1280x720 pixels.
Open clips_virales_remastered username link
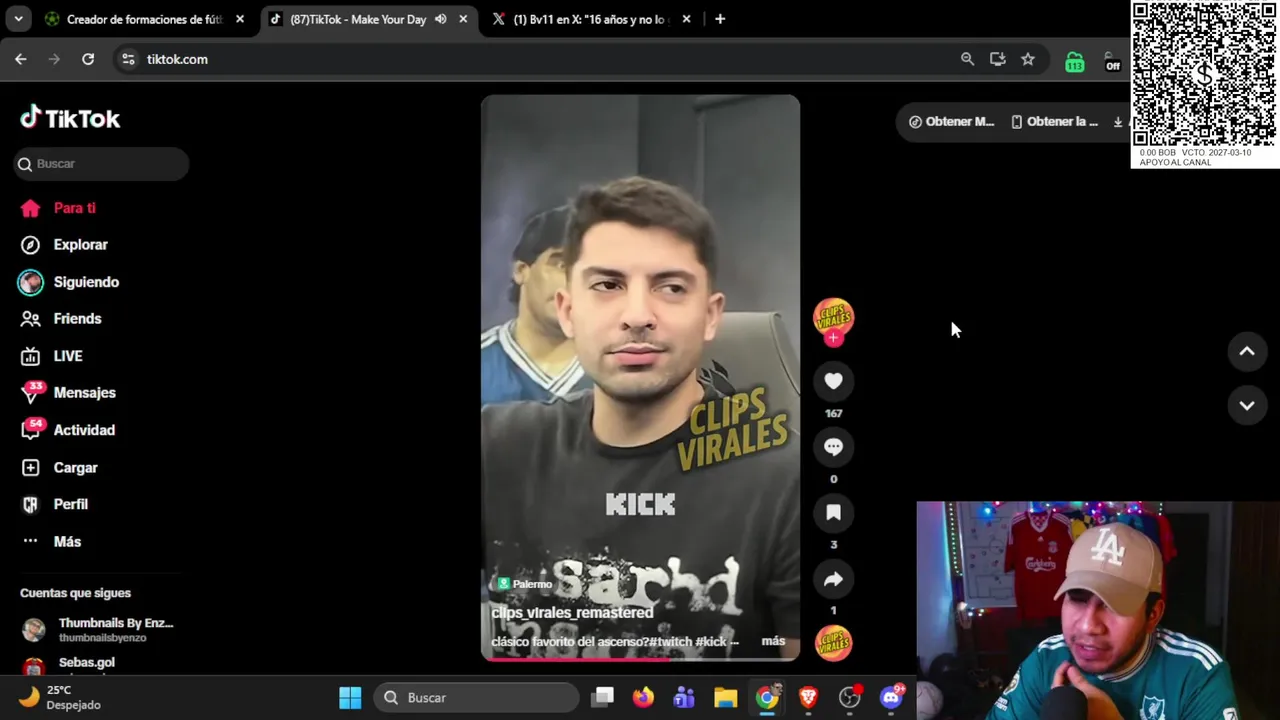tap(572, 613)
